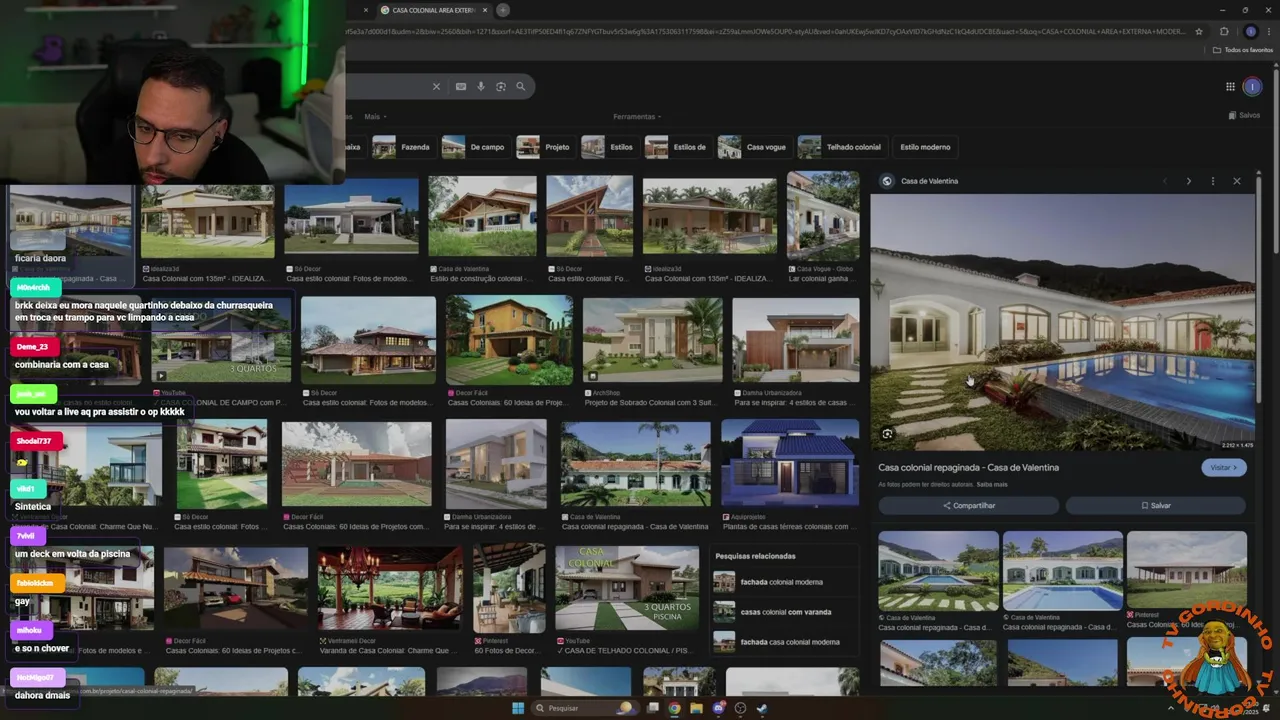1280x720 pixels.
Task: Click the magnifying glass search icon
Action: click(x=521, y=87)
